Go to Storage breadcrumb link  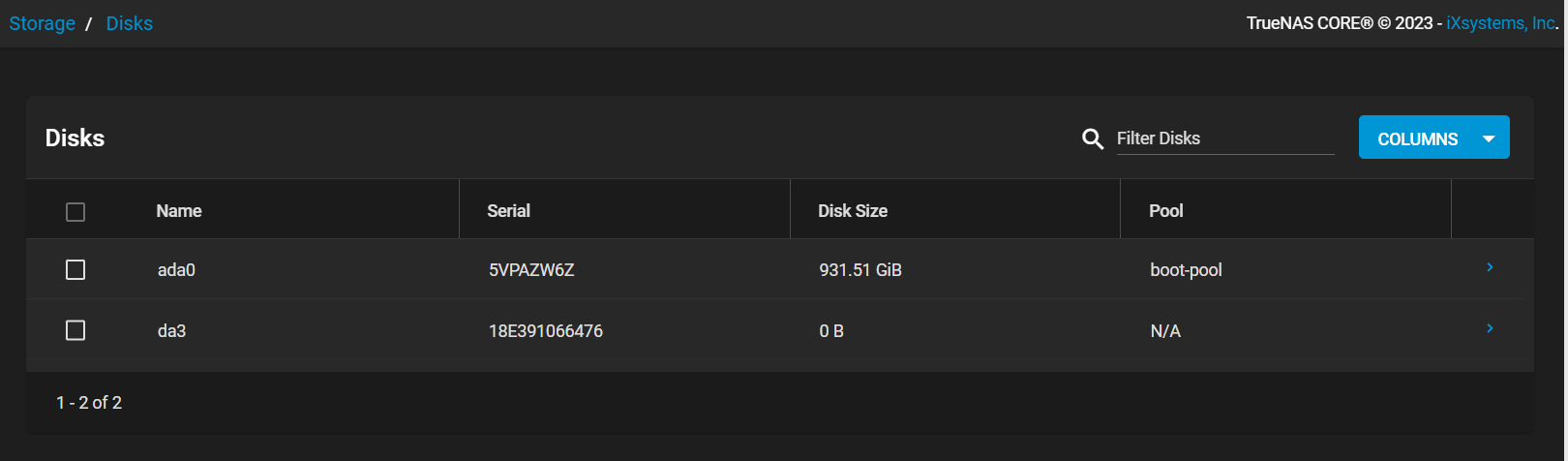(x=42, y=23)
